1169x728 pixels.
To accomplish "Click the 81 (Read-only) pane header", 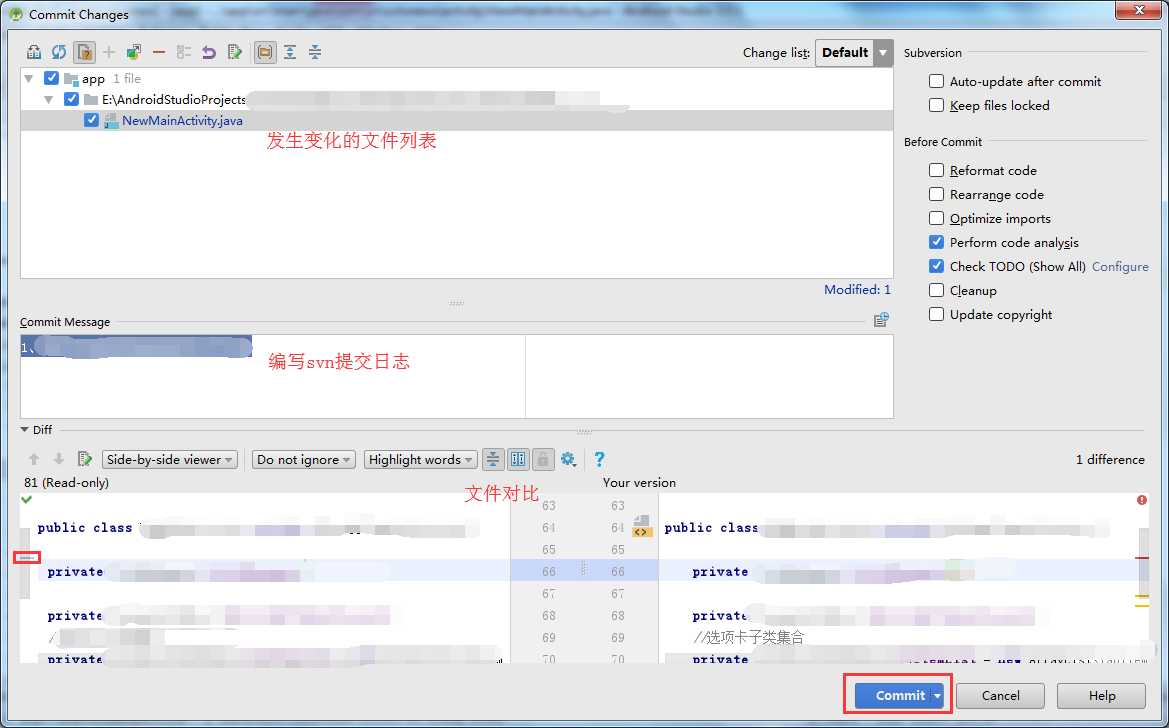I will (x=66, y=483).
